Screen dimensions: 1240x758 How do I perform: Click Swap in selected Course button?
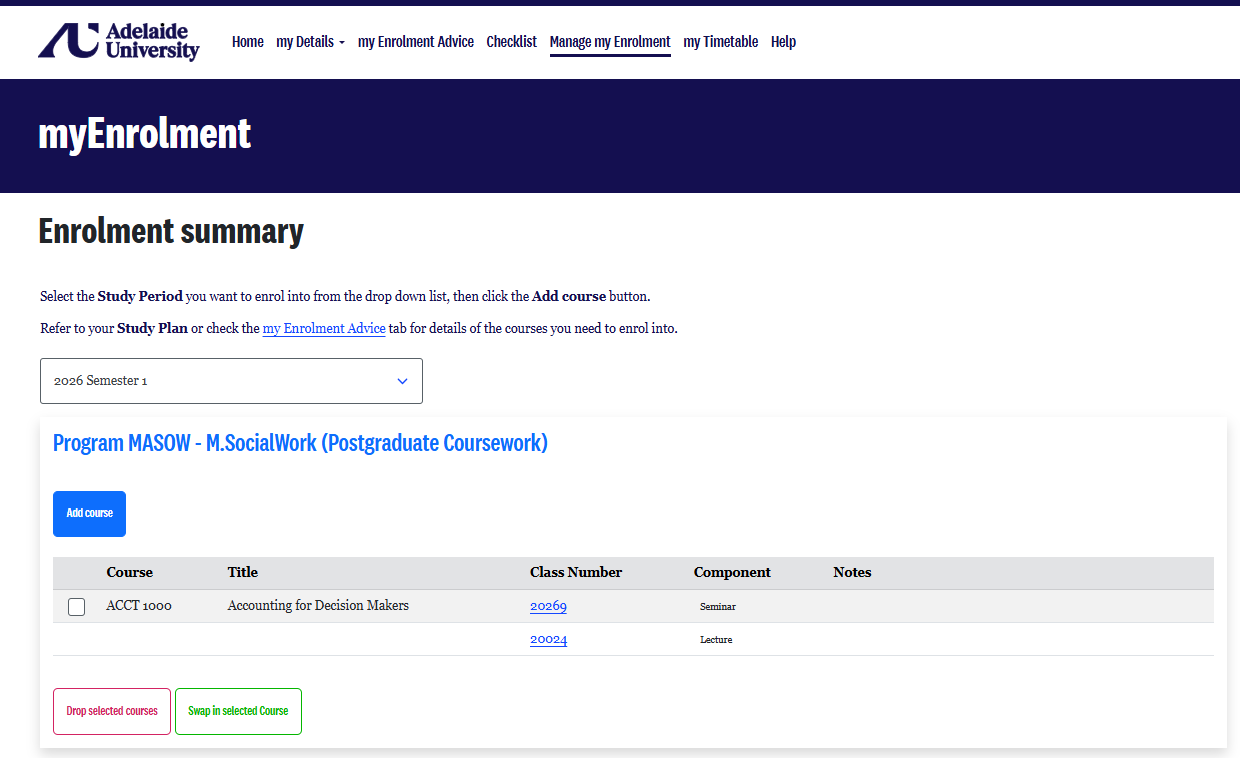pos(238,711)
